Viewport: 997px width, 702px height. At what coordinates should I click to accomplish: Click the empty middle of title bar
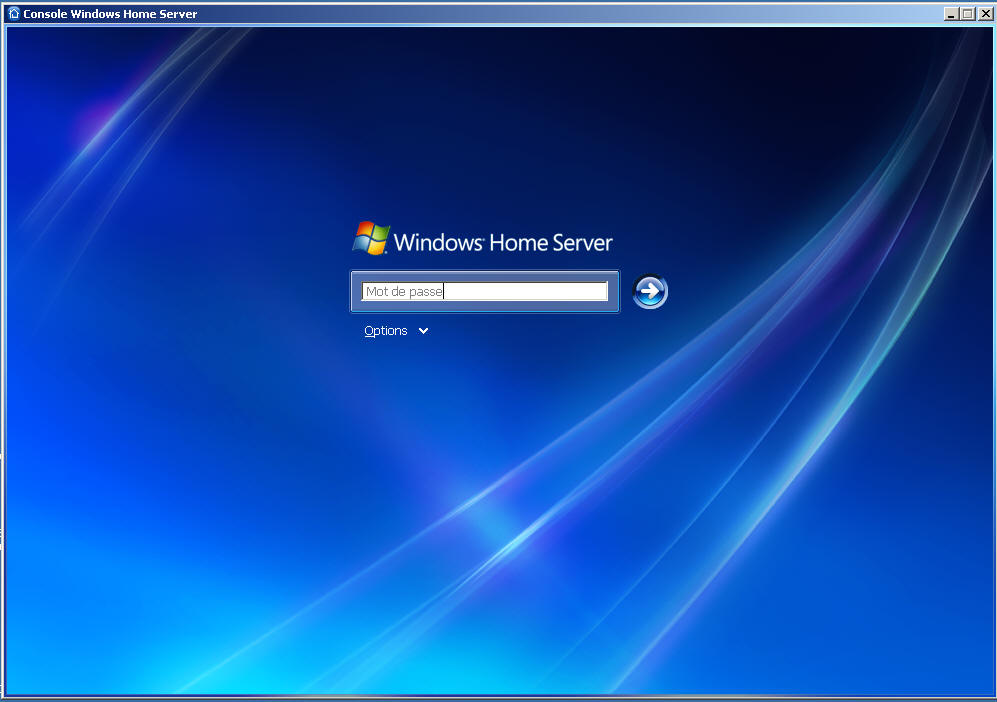click(x=560, y=14)
